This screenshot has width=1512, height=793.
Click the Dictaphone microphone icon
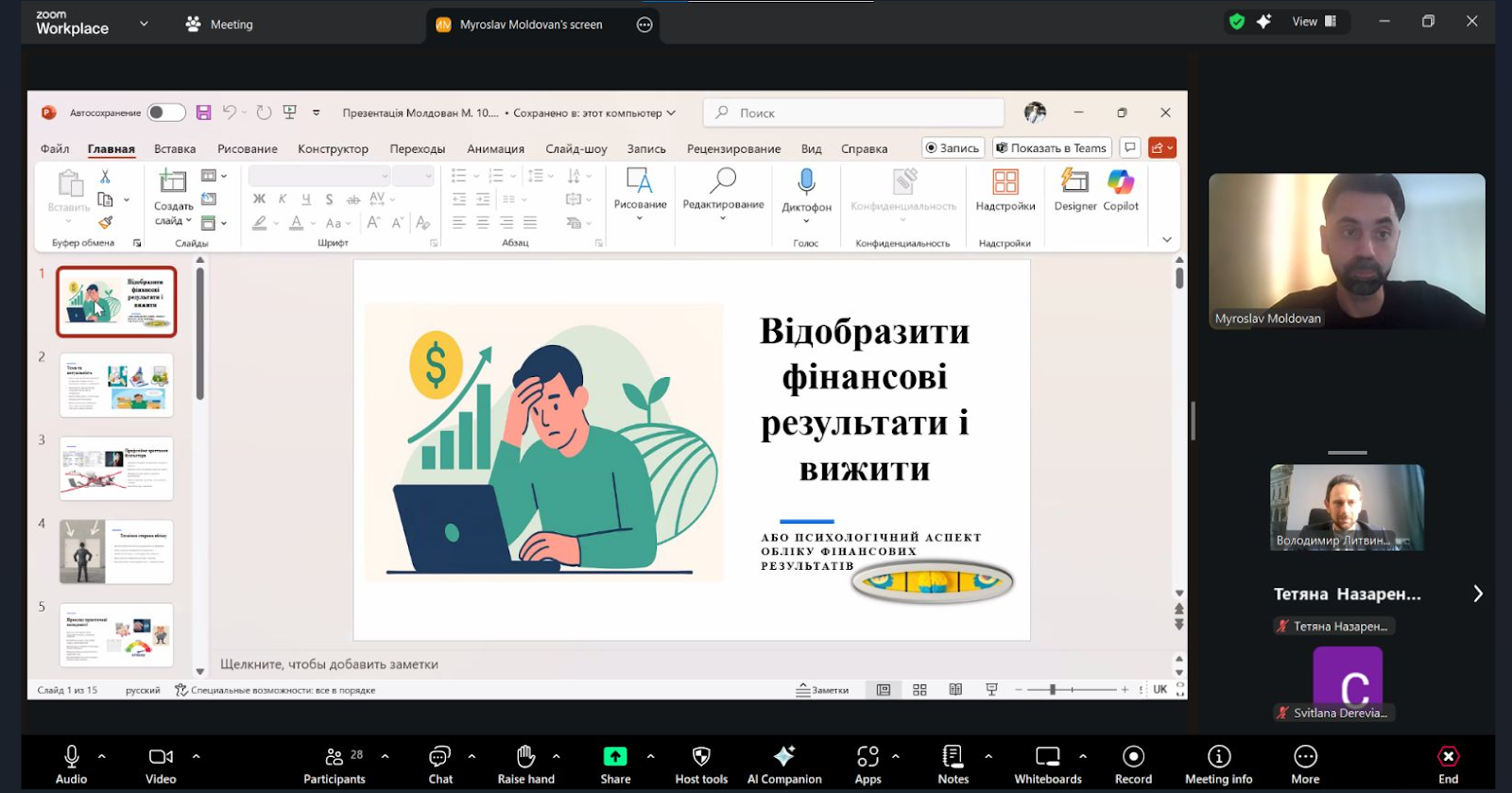click(806, 181)
